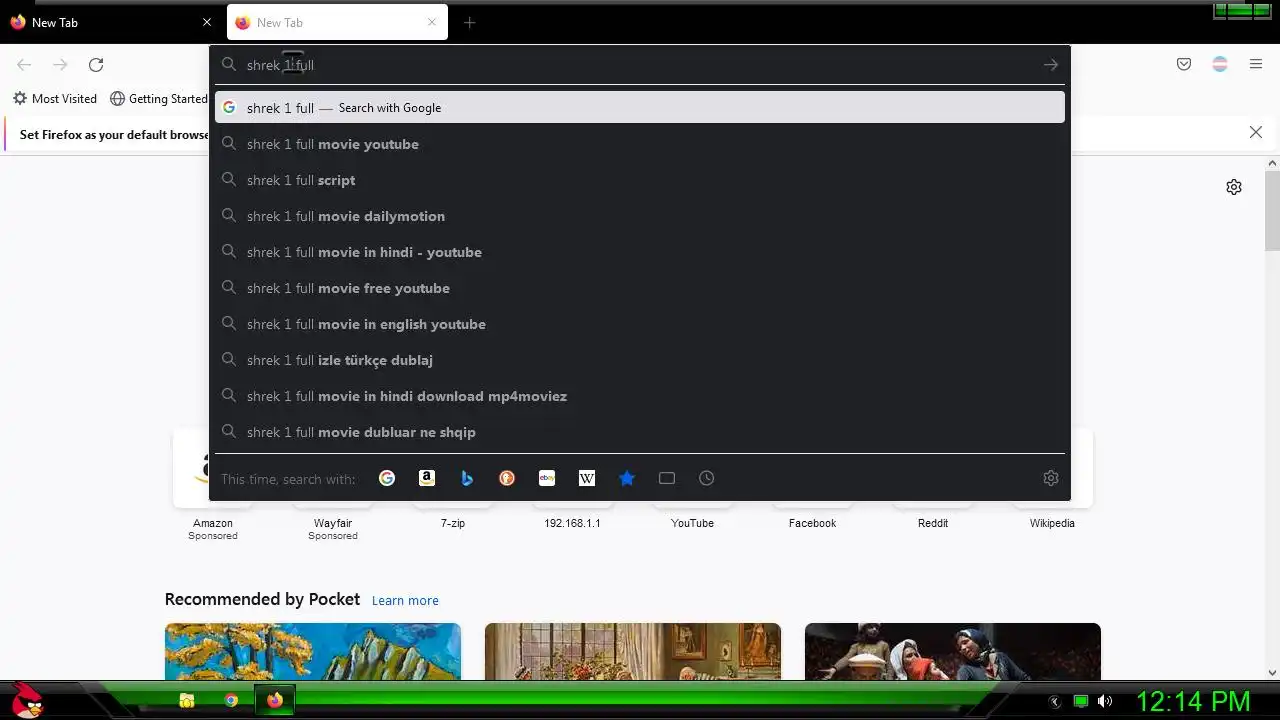Click into the address bar text field
The width and height of the screenshot is (1280, 720).
(640, 65)
